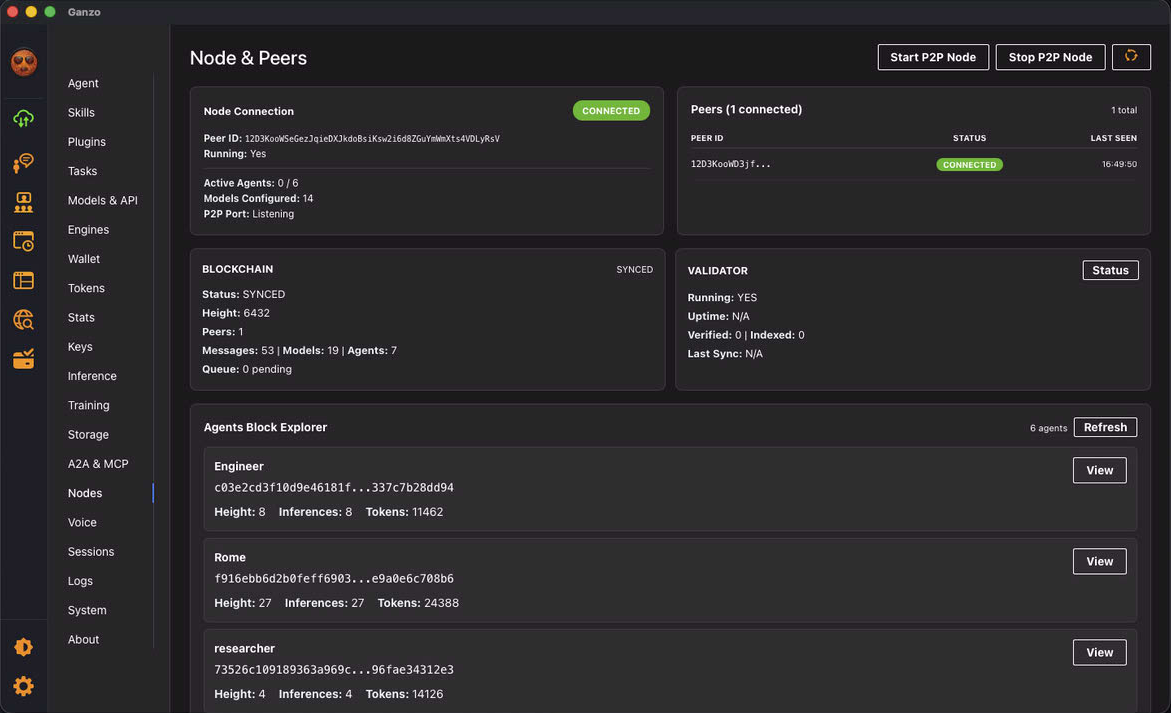Click last seen time 16:49:50
The height and width of the screenshot is (713, 1171).
coord(1119,164)
